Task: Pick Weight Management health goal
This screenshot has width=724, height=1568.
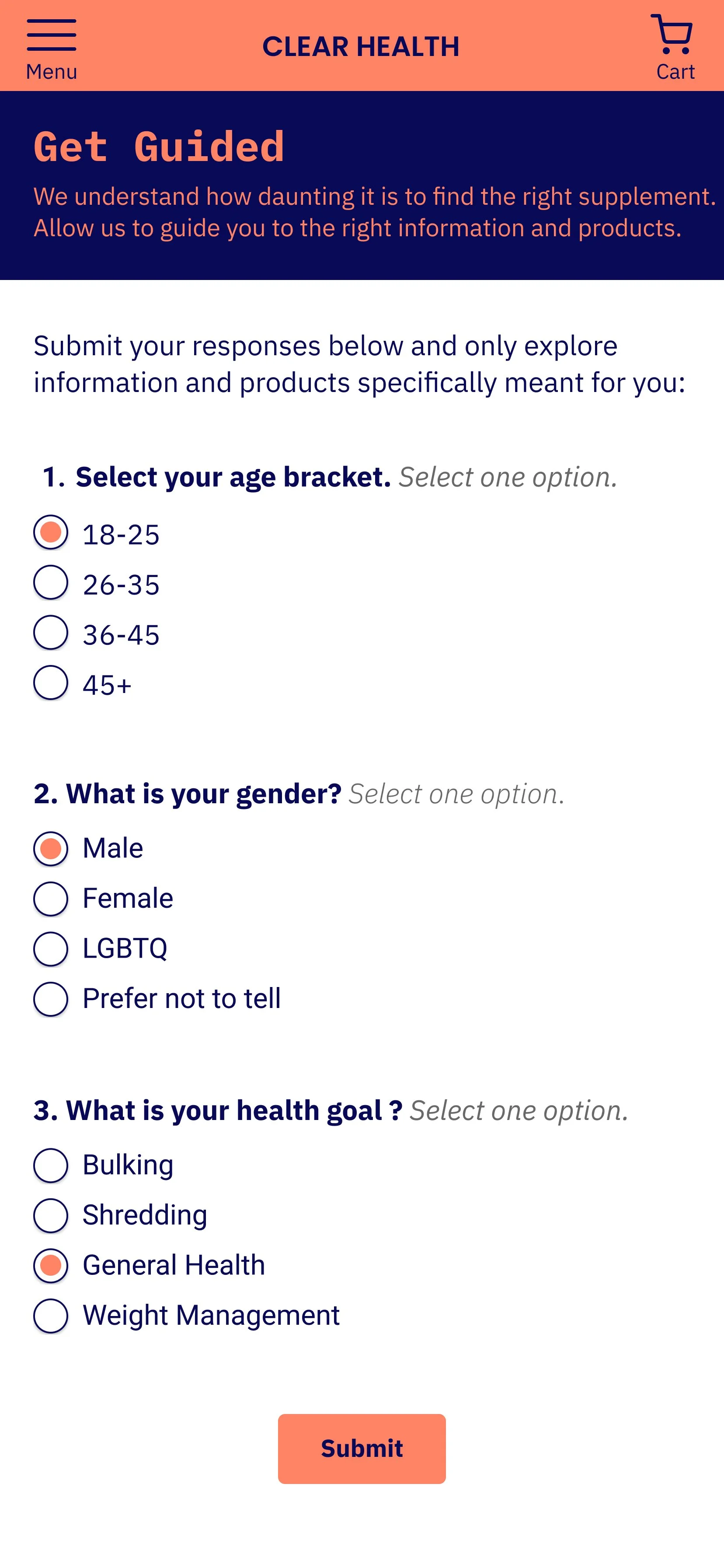Action: (x=51, y=1316)
